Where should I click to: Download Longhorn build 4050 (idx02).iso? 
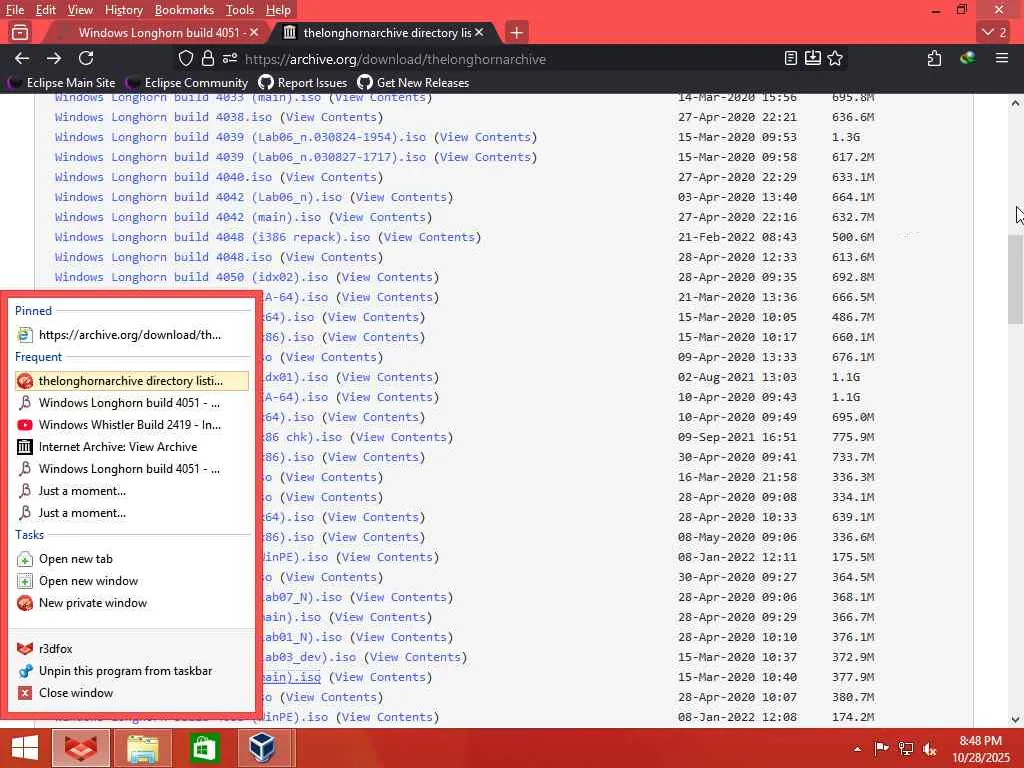tap(191, 278)
